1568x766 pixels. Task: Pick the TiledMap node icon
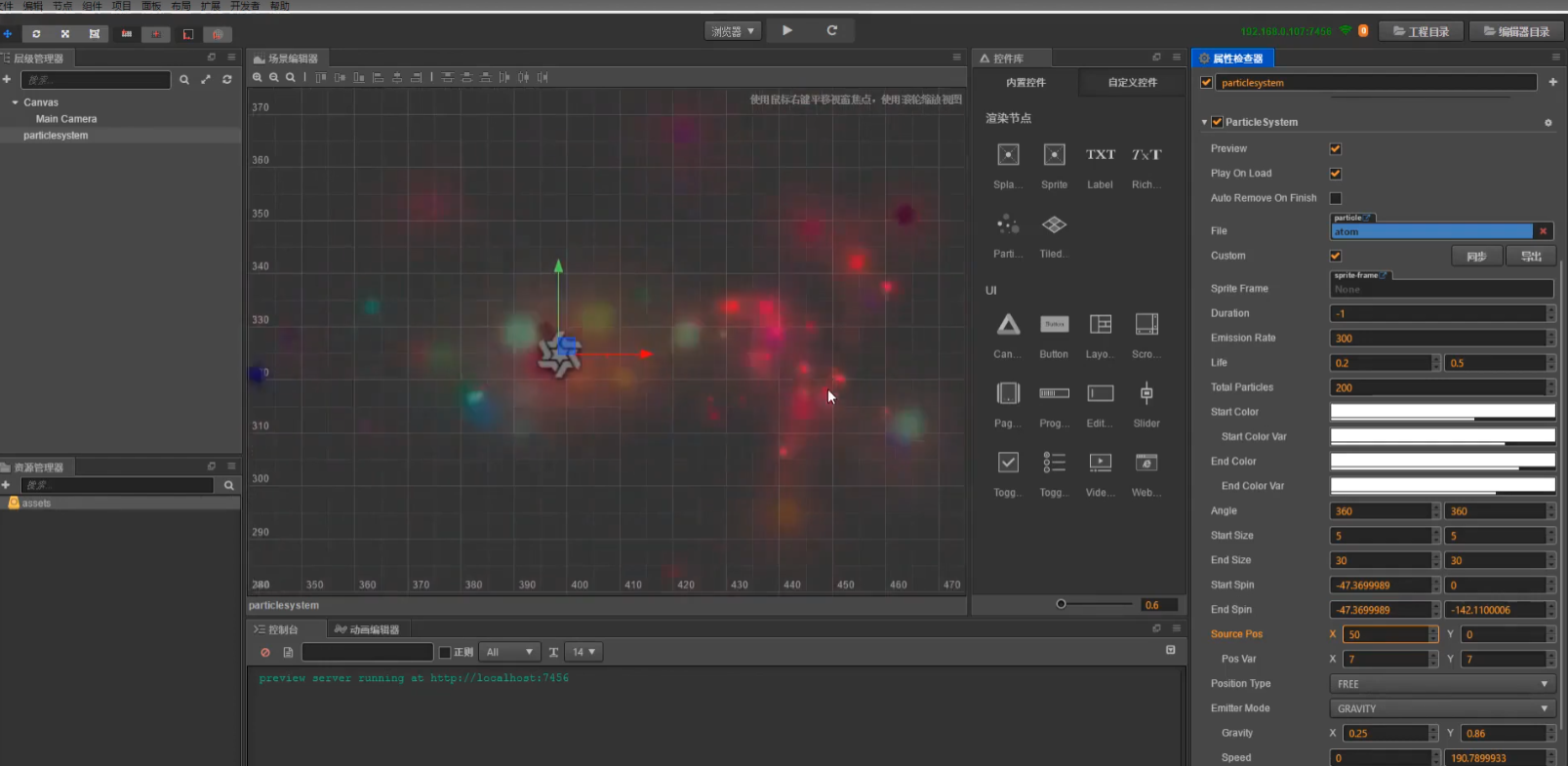point(1054,225)
